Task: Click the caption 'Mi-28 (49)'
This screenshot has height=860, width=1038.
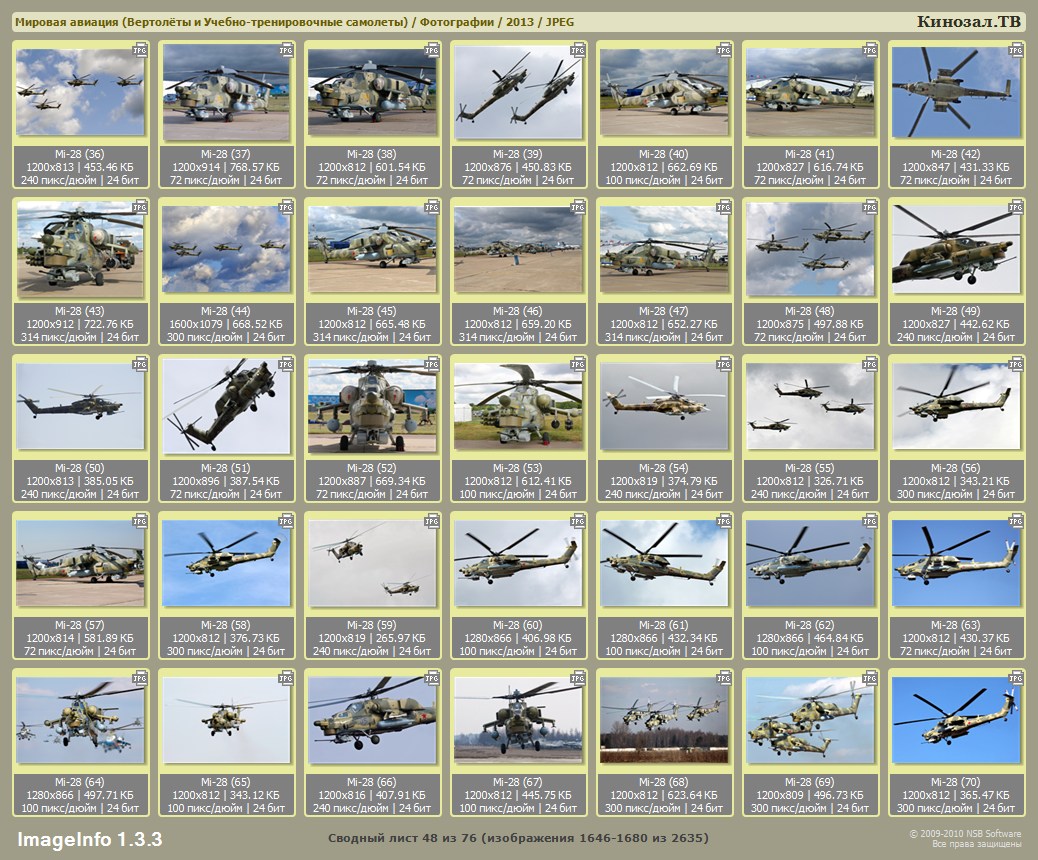Action: (956, 311)
